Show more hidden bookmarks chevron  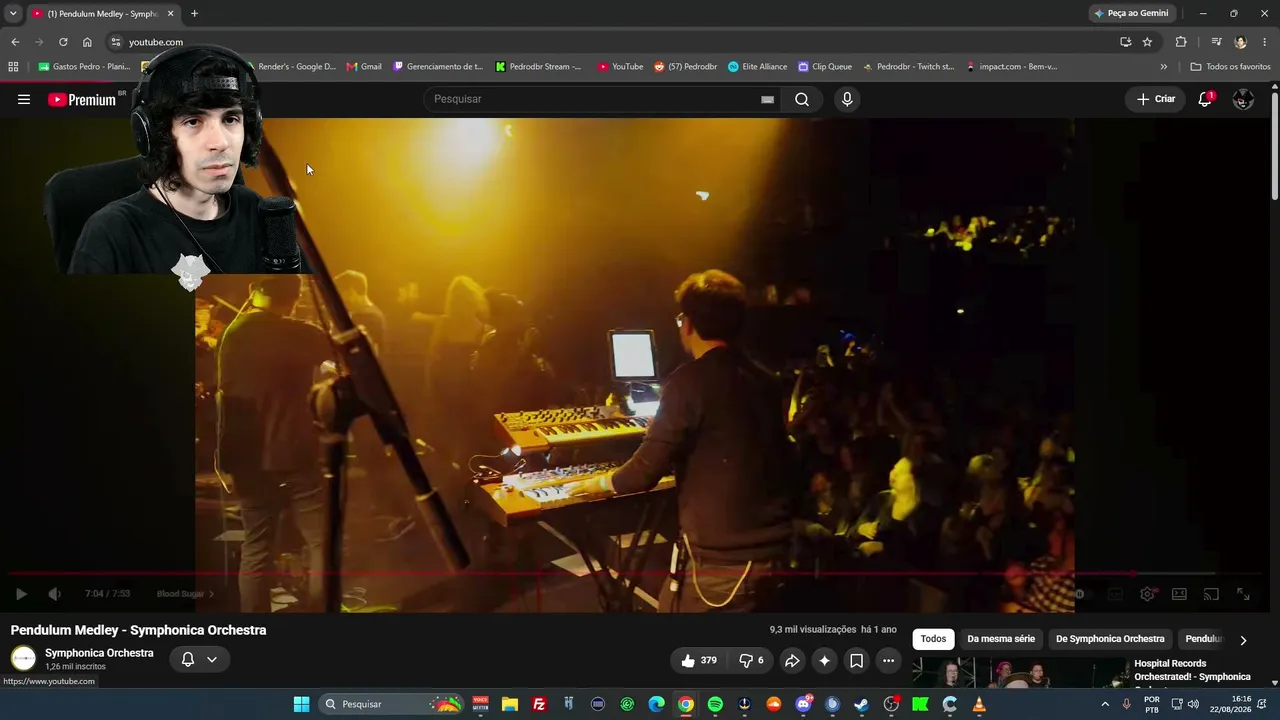[1163, 67]
